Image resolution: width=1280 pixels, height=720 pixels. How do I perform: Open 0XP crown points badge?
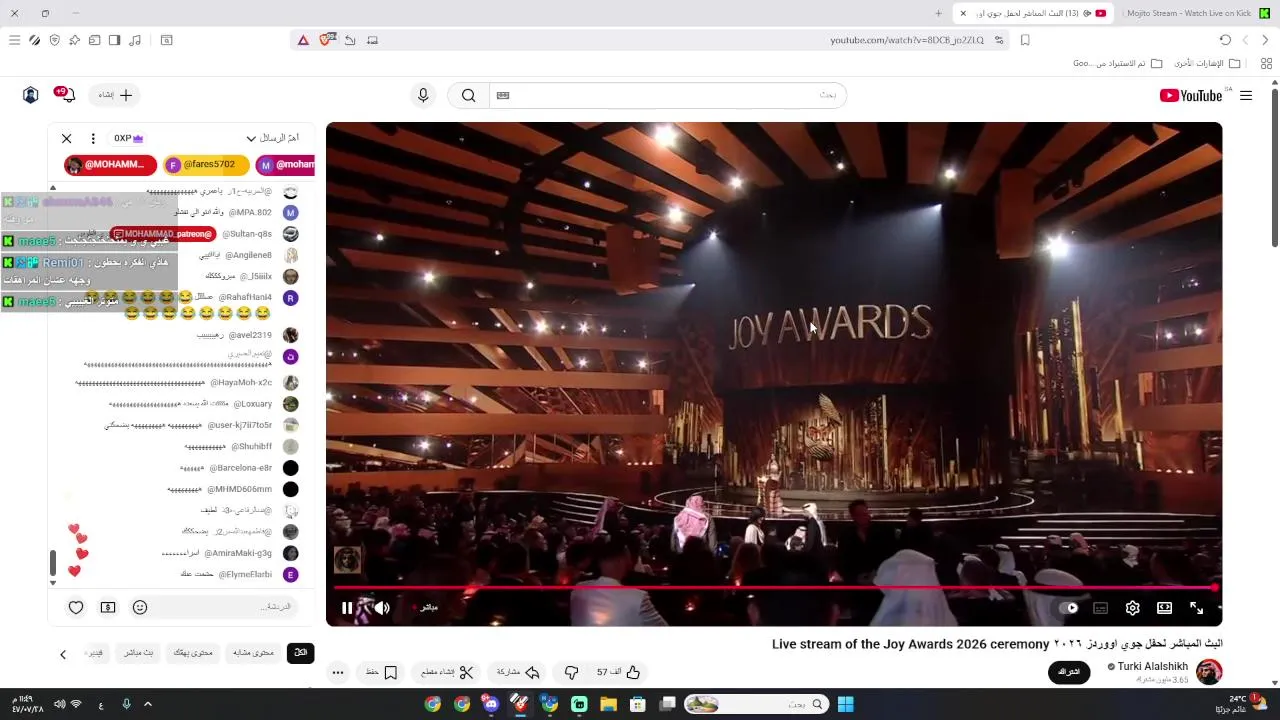[128, 138]
